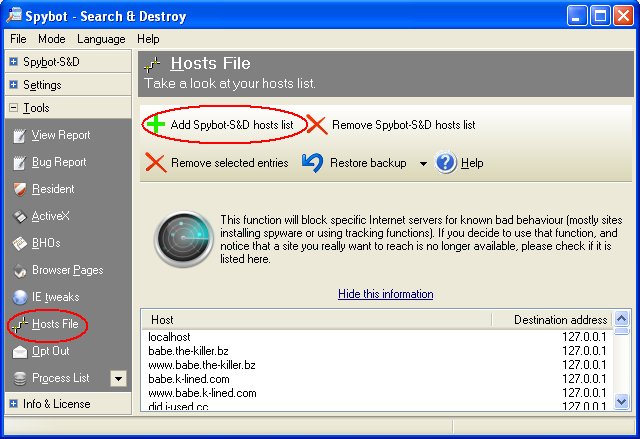Open the BHOs tool icon
Viewport: 640px width, 439px height.
click(19, 244)
